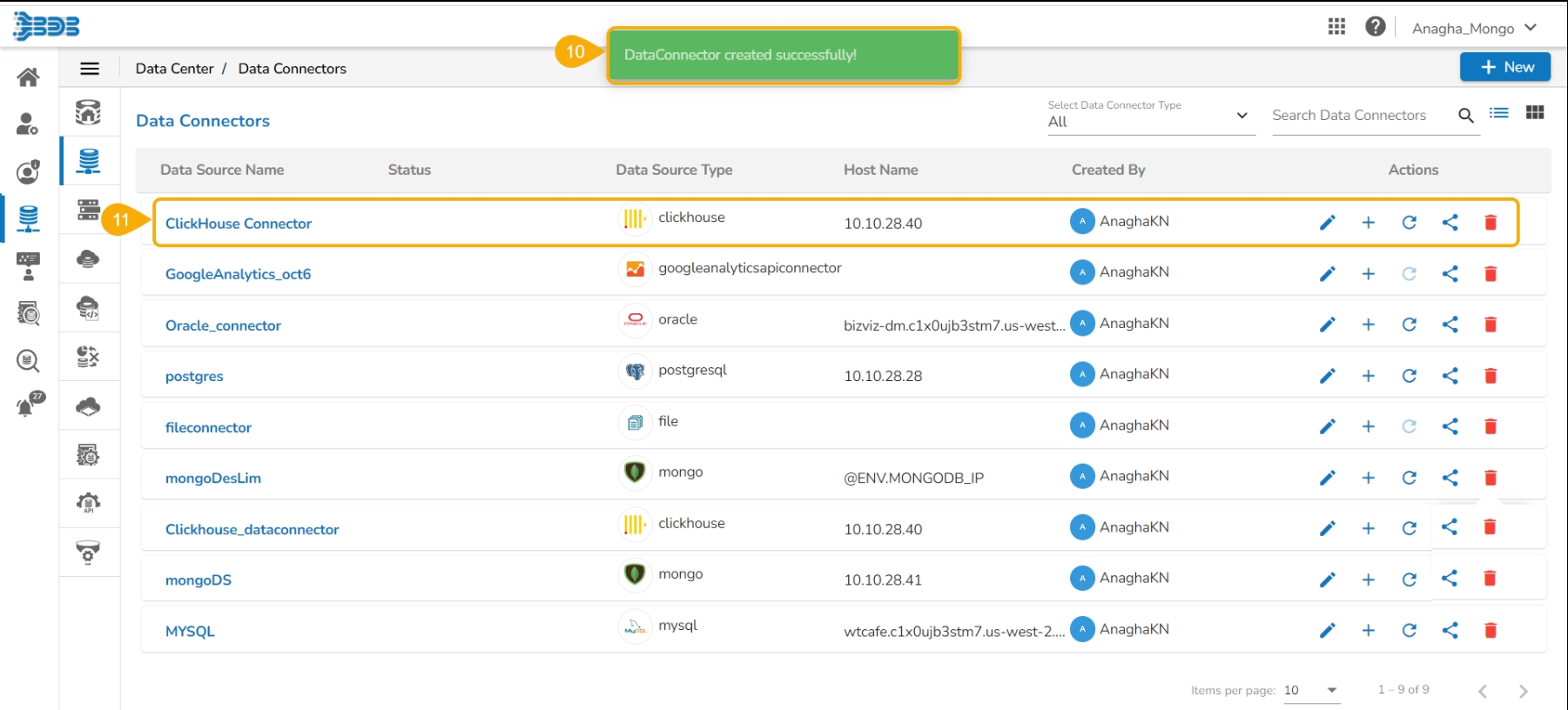This screenshot has width=1568, height=710.
Task: Click the plus icon for MYSQL row
Action: (x=1368, y=631)
